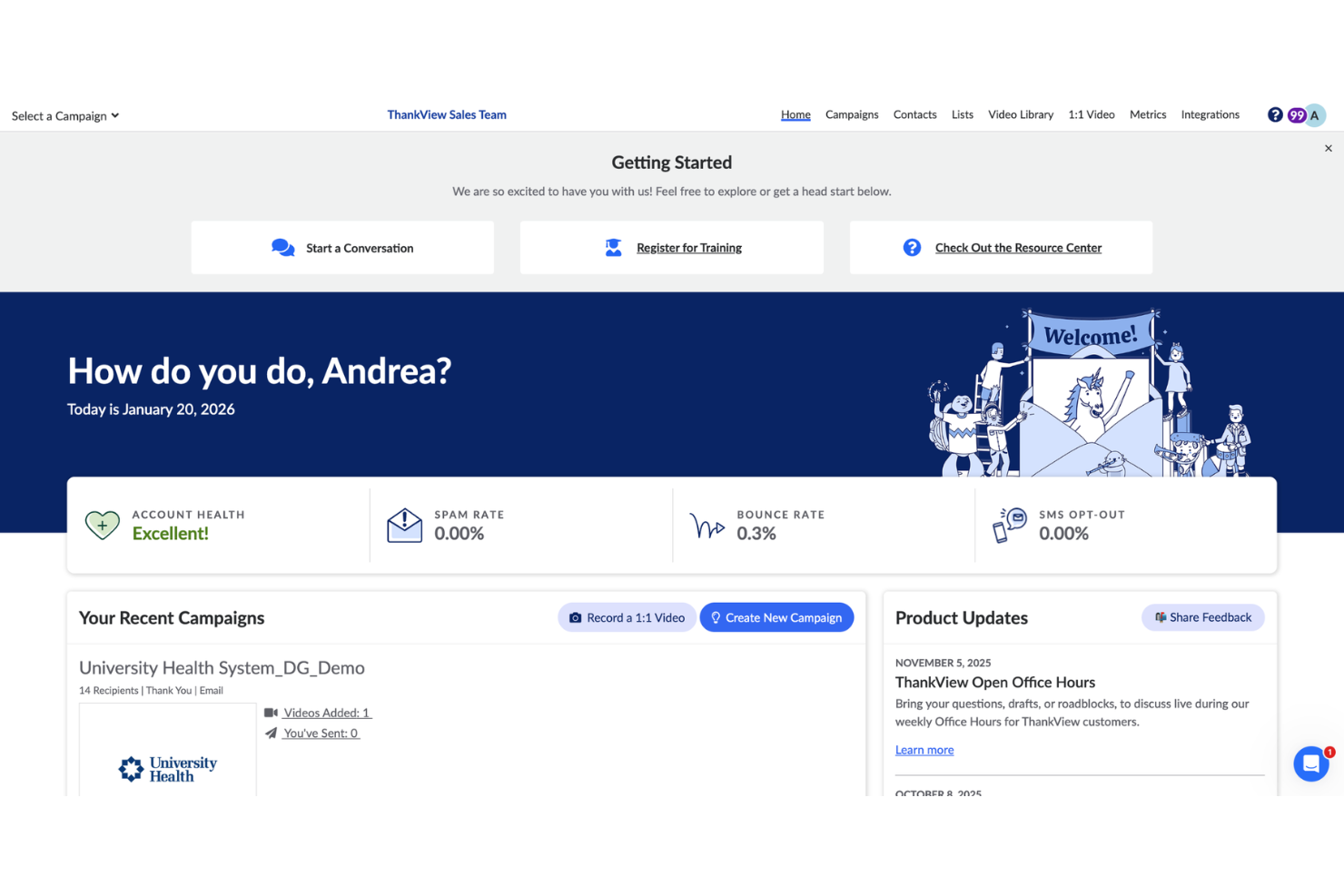Open the Lists nav item
This screenshot has height=896, width=1344.
[x=963, y=114]
